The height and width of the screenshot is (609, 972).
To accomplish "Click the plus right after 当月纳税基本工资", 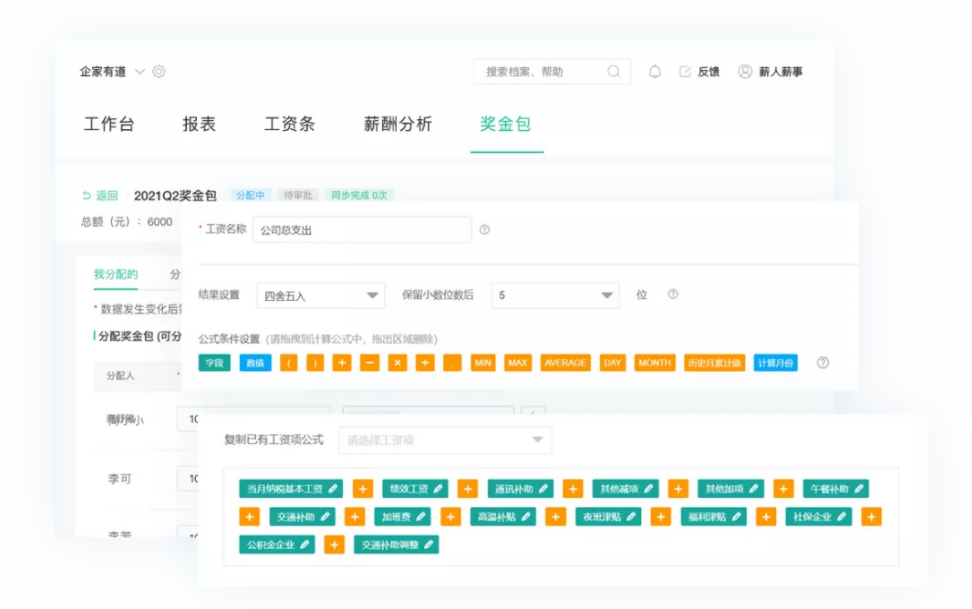I will pyautogui.click(x=363, y=489).
